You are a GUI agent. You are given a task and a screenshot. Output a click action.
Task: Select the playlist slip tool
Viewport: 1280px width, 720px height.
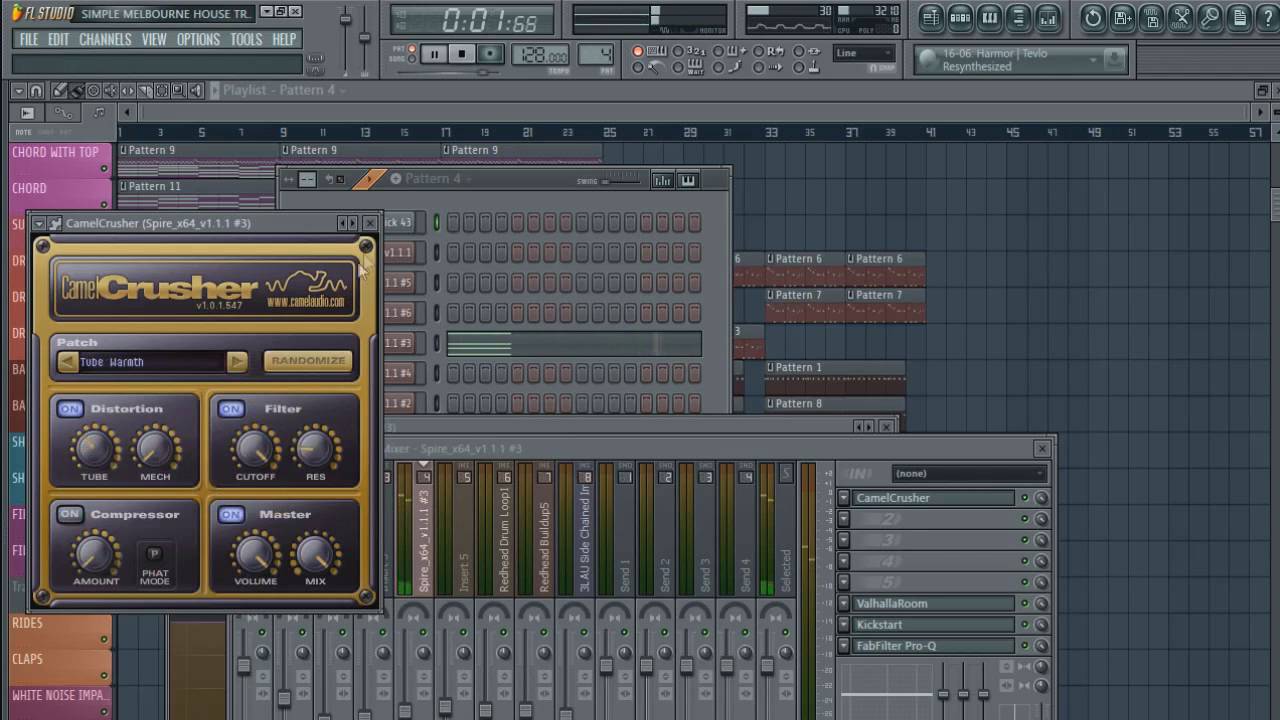tap(127, 91)
